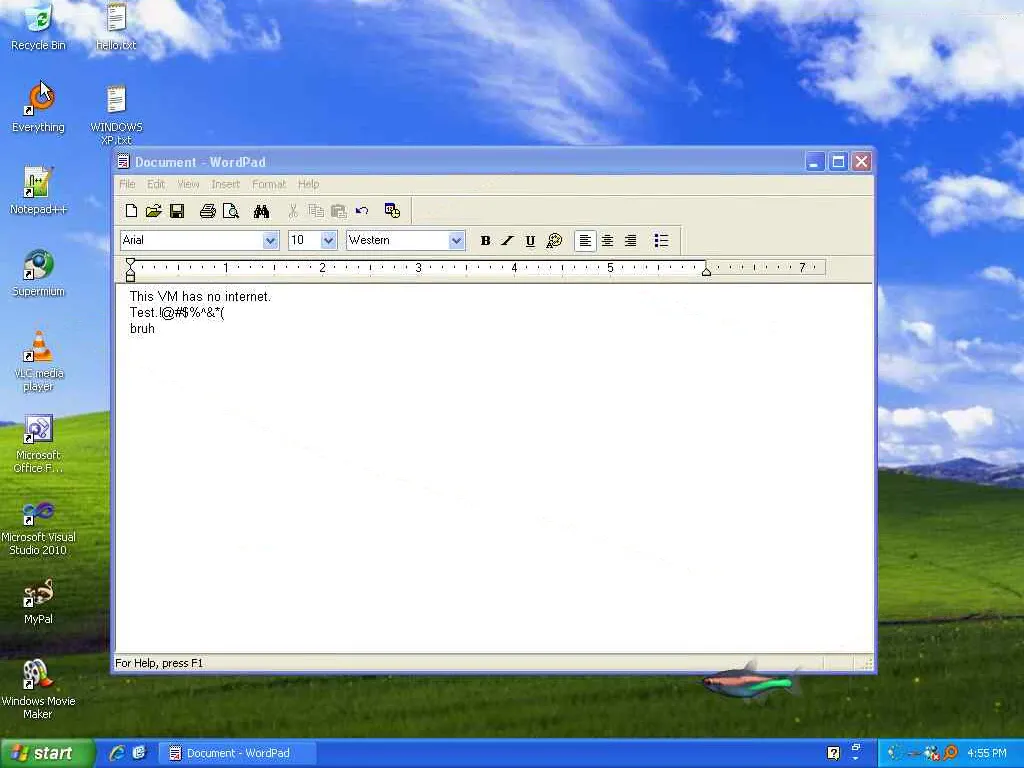The height and width of the screenshot is (768, 1024).
Task: Align text right
Action: (x=630, y=240)
